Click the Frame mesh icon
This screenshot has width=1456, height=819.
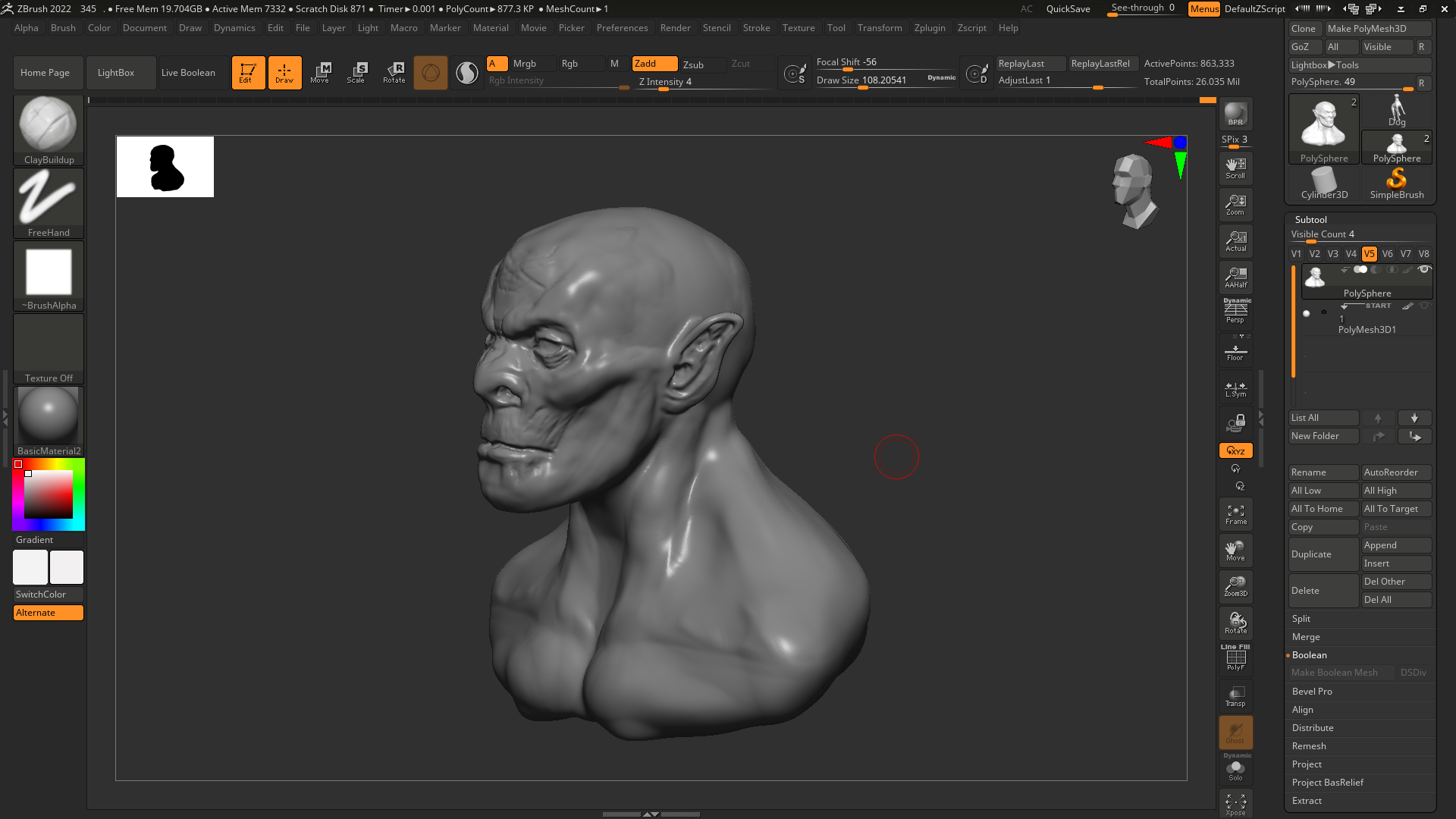(x=1235, y=515)
